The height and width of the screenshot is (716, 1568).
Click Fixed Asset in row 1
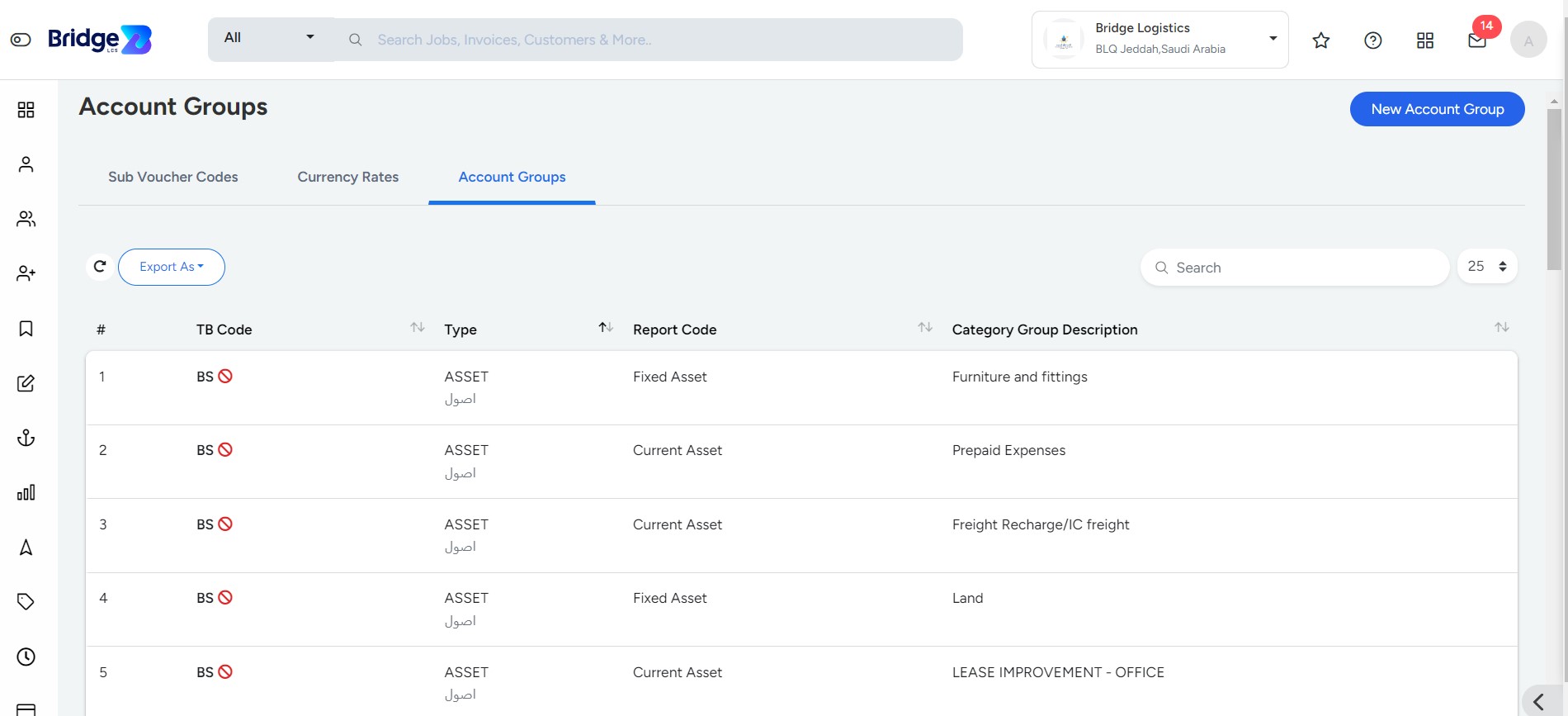click(x=669, y=377)
